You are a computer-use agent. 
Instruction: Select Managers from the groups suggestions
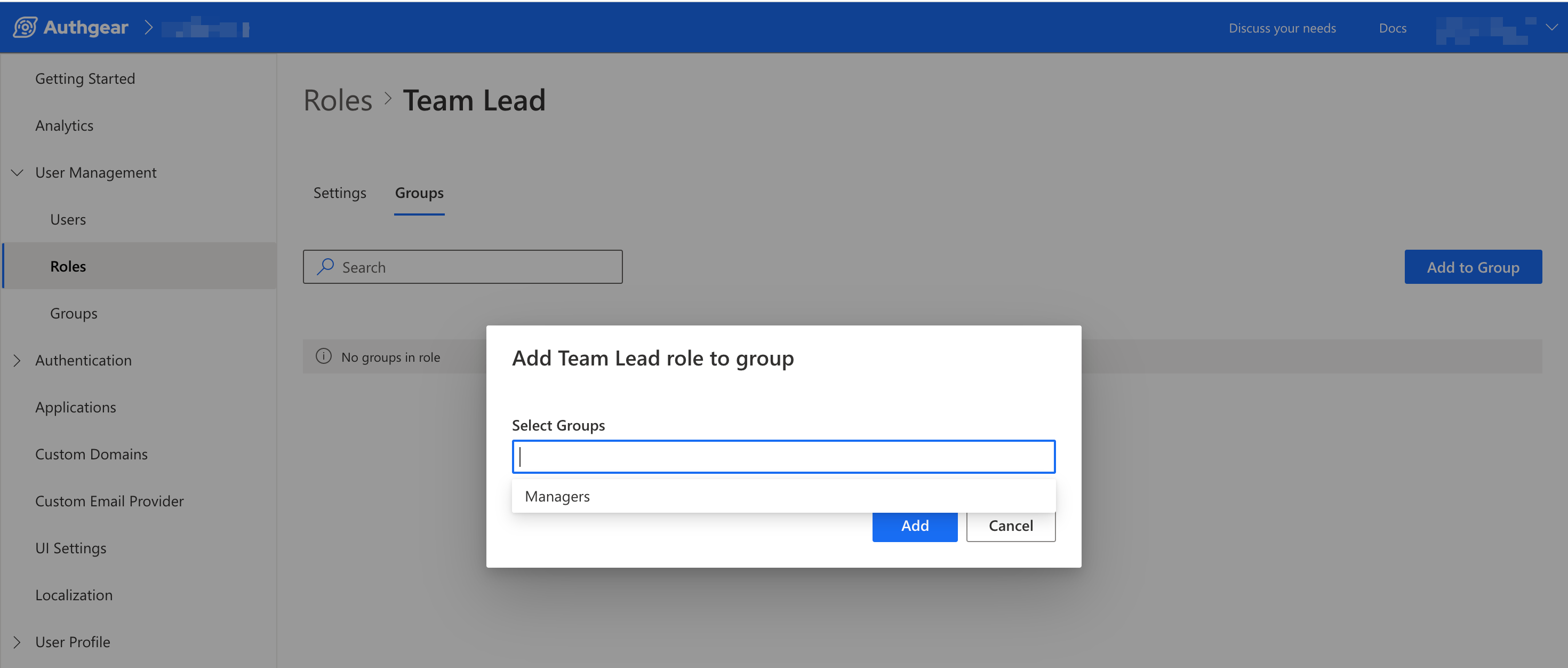(557, 496)
